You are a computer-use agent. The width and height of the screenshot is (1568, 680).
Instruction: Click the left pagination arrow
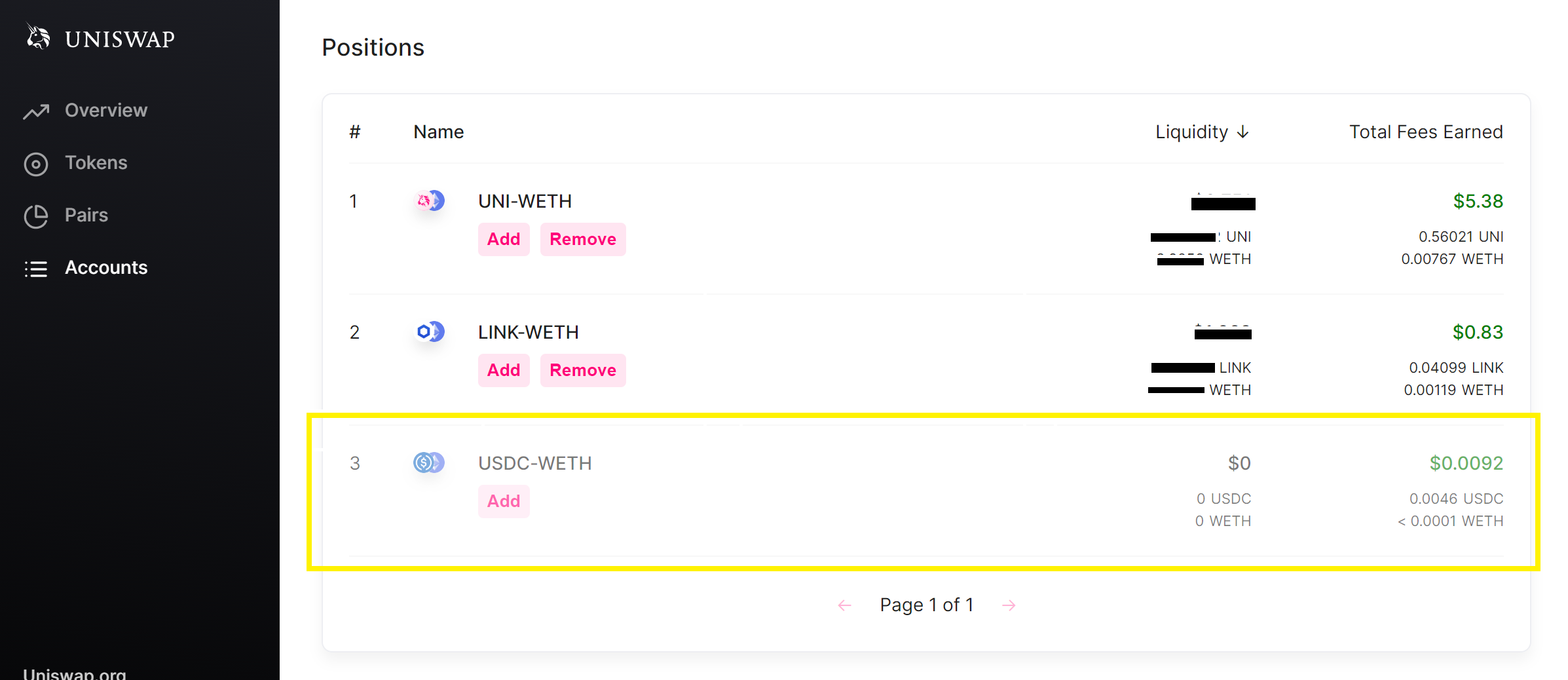pos(844,605)
